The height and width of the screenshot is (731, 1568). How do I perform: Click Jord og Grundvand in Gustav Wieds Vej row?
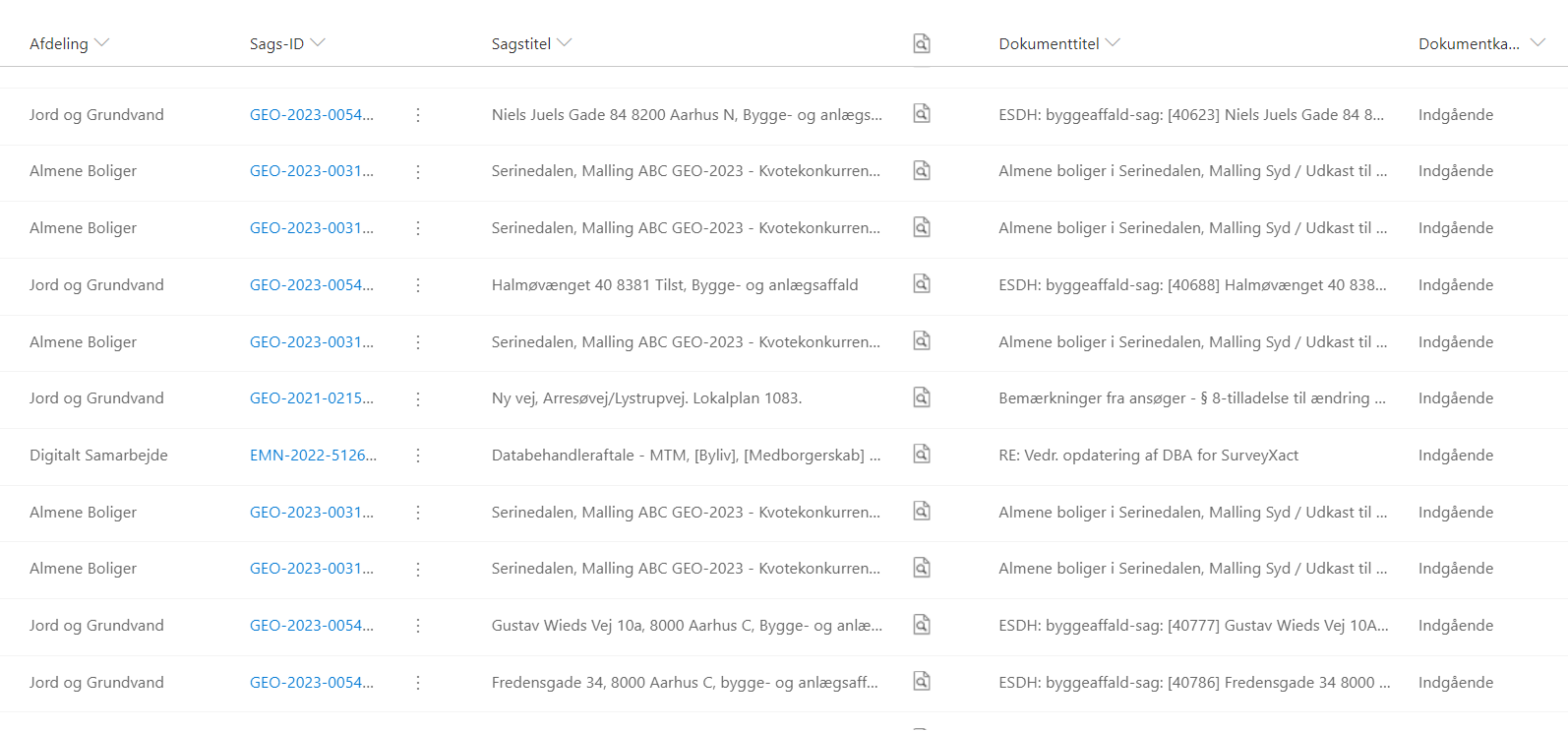[96, 626]
